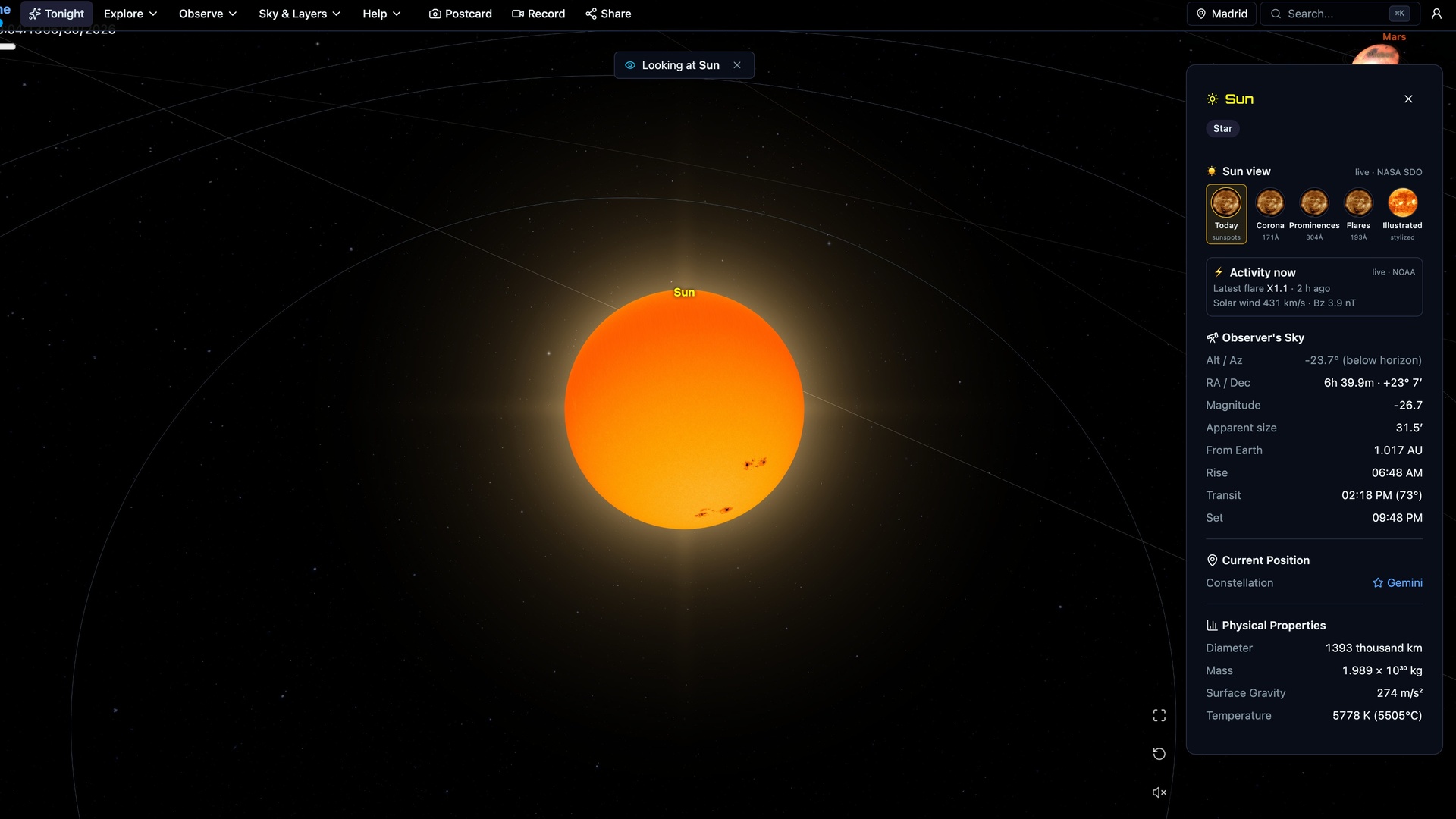Click the Gemini star icon
Screen dimensions: 1456x819
pos(1378,583)
